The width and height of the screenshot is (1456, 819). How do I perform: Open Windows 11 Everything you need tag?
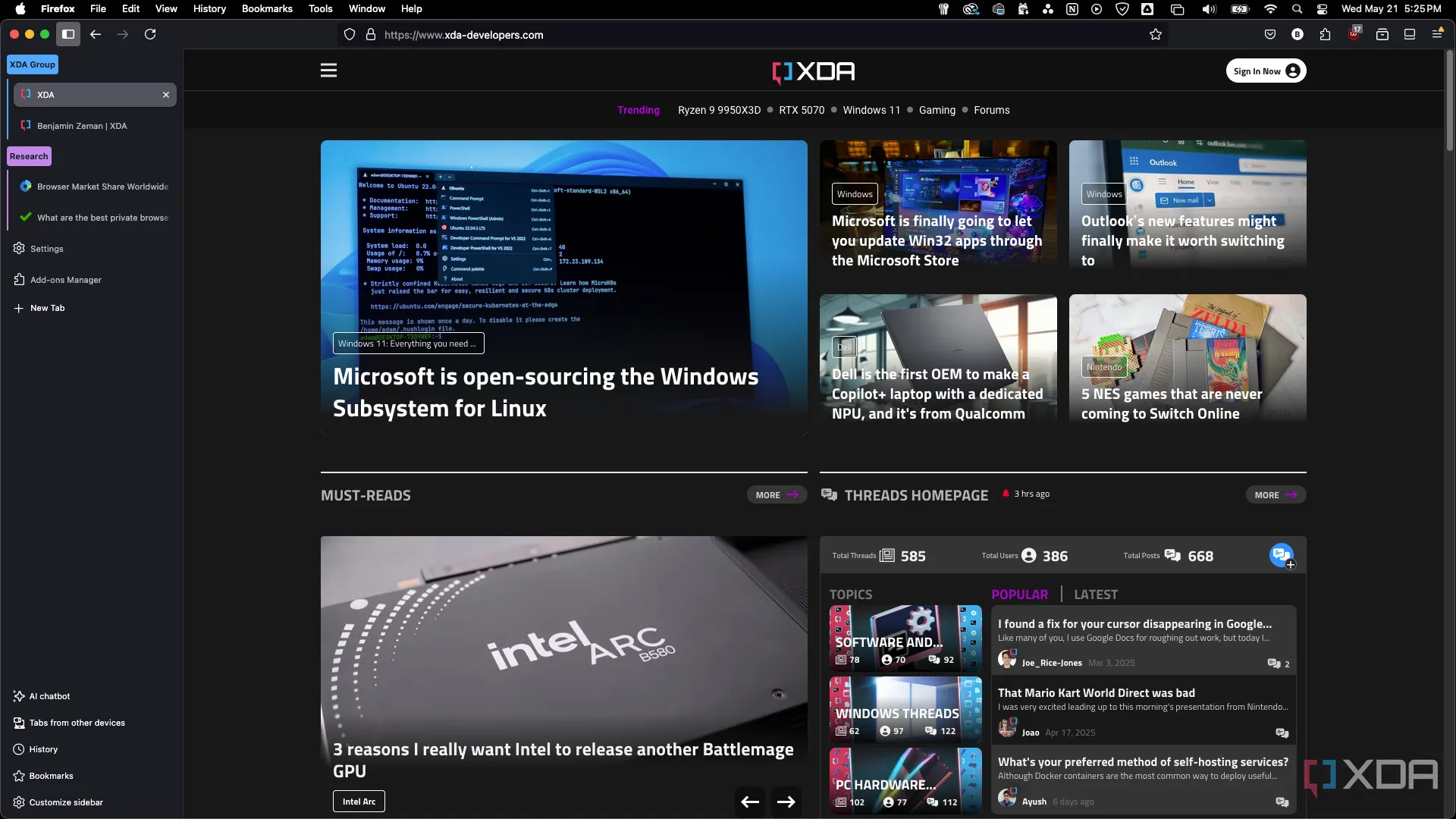click(408, 344)
